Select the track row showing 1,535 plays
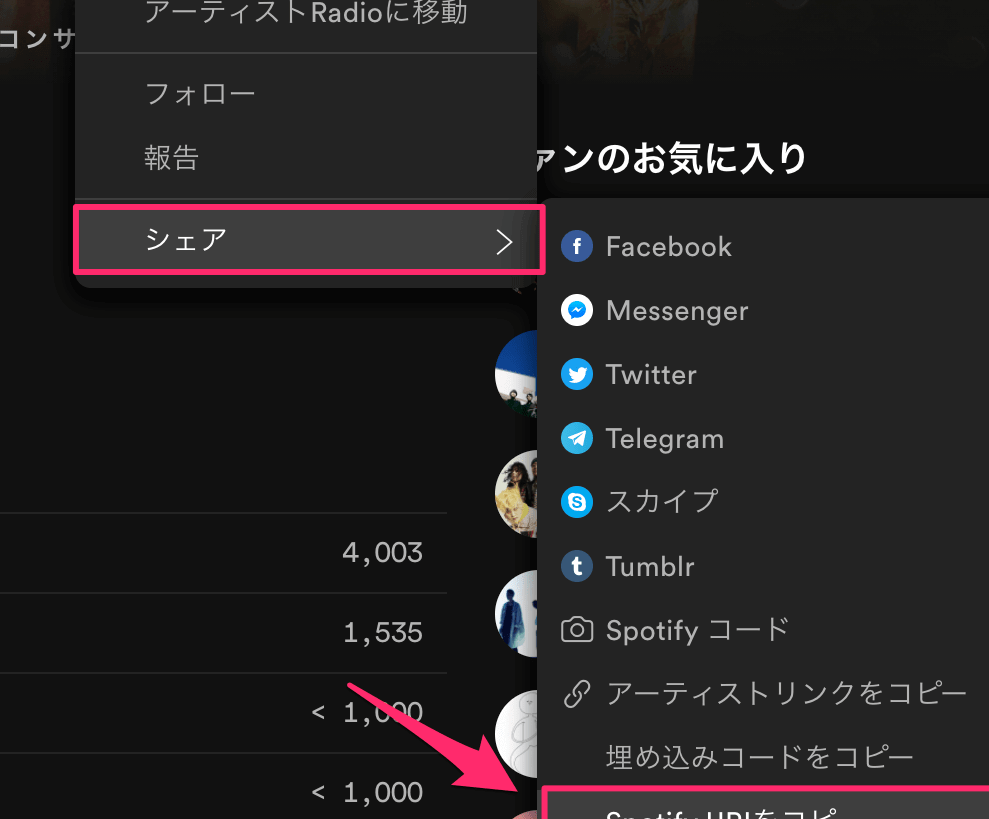Screen dimensions: 989x819 tap(222, 633)
